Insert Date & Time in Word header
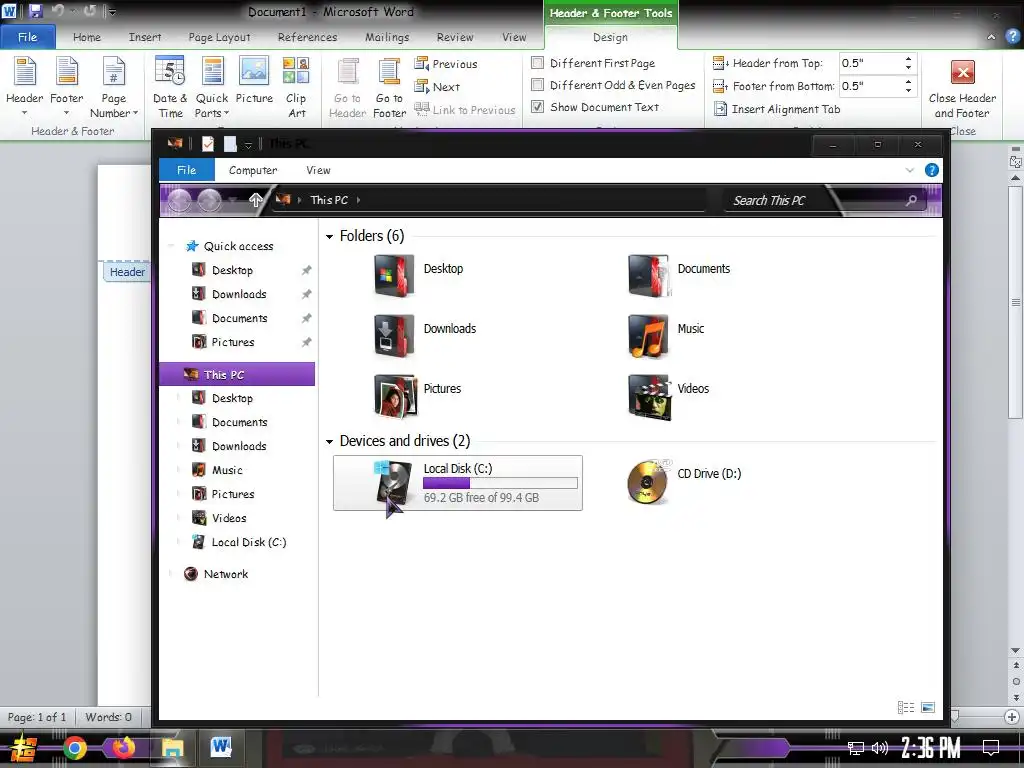This screenshot has width=1024, height=768. click(x=170, y=87)
